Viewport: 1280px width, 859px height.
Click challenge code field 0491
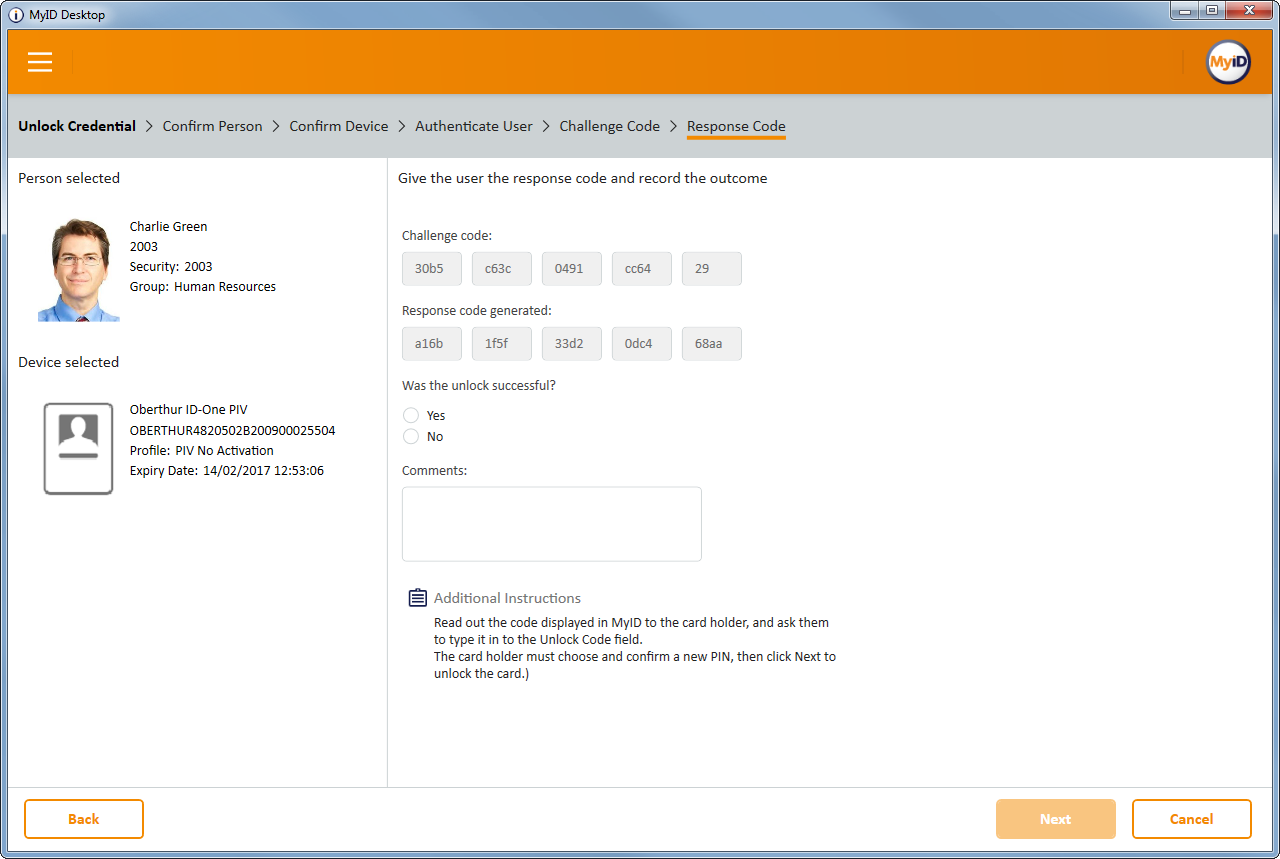pos(572,269)
